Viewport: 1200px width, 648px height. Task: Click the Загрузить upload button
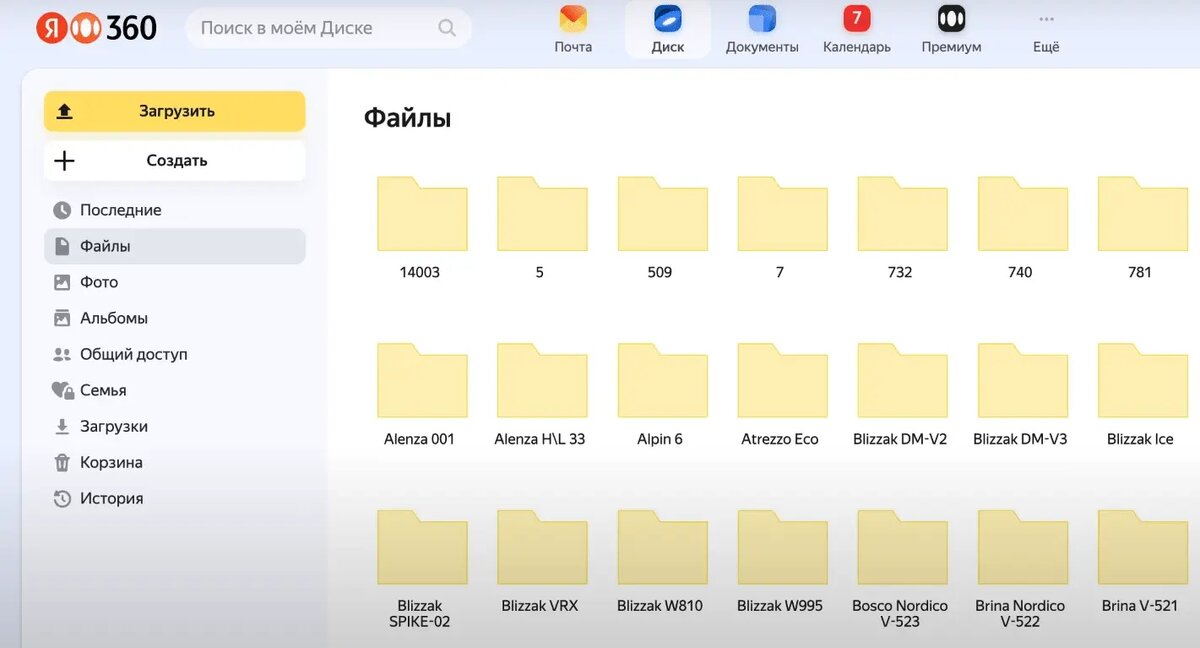pyautogui.click(x=174, y=111)
